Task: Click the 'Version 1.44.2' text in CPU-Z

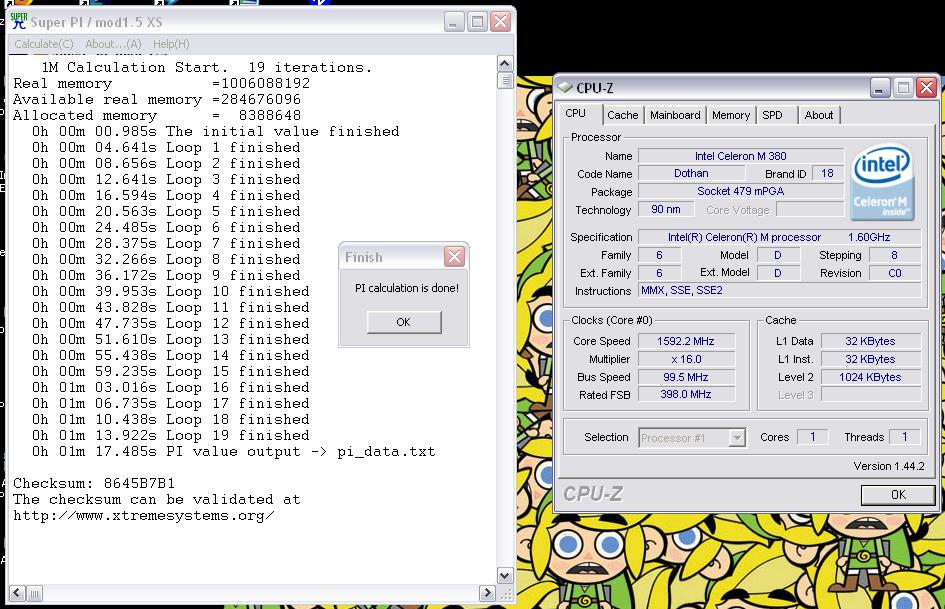Action: [x=889, y=466]
